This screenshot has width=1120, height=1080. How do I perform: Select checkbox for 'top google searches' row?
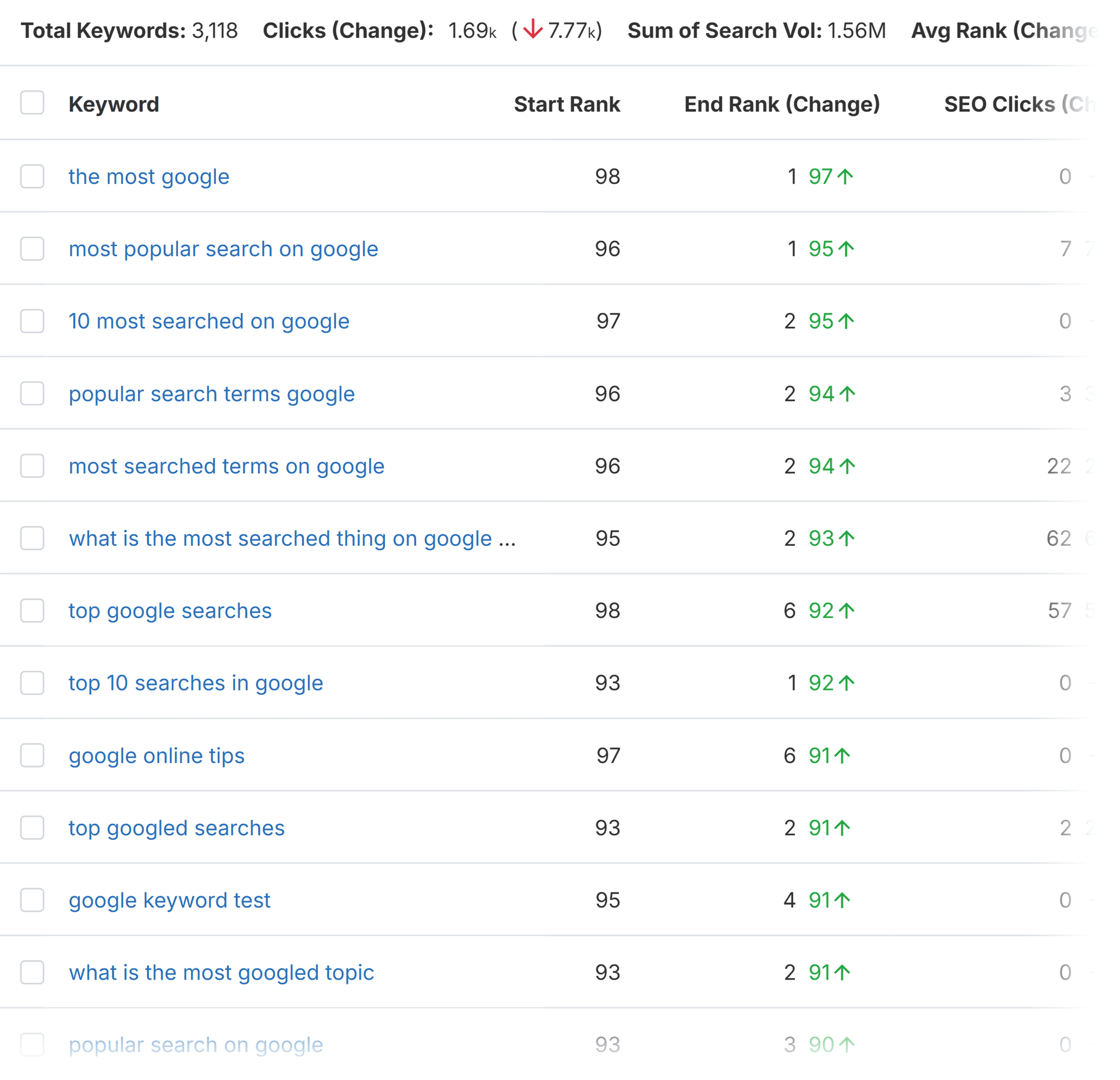(x=32, y=610)
